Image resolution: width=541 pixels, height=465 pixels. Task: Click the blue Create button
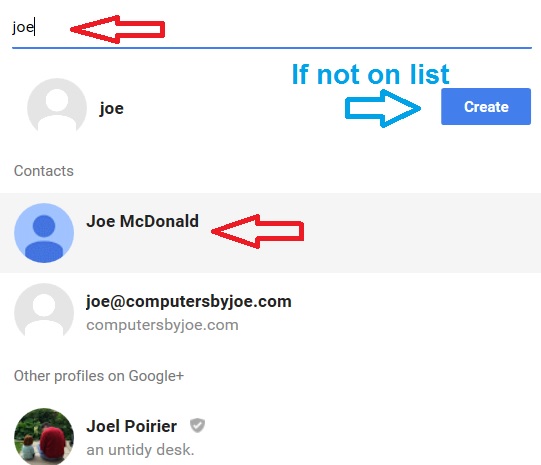tap(486, 107)
